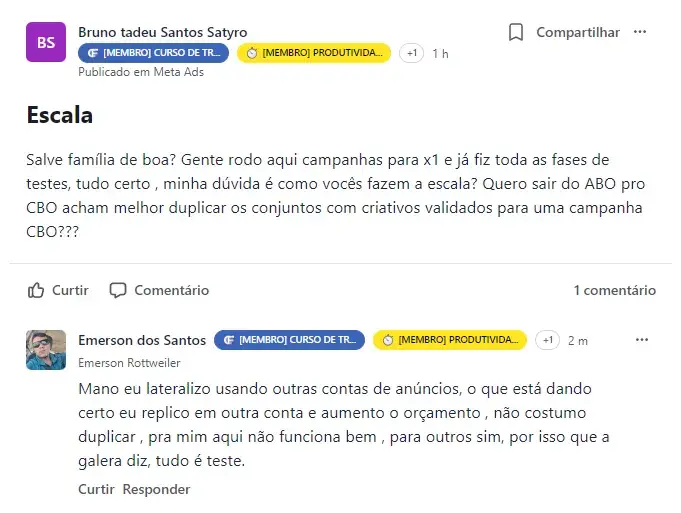This screenshot has height=513, width=681.
Task: Click Bruno's yellow PRODUTIVIDA... member badge
Action: tap(314, 53)
